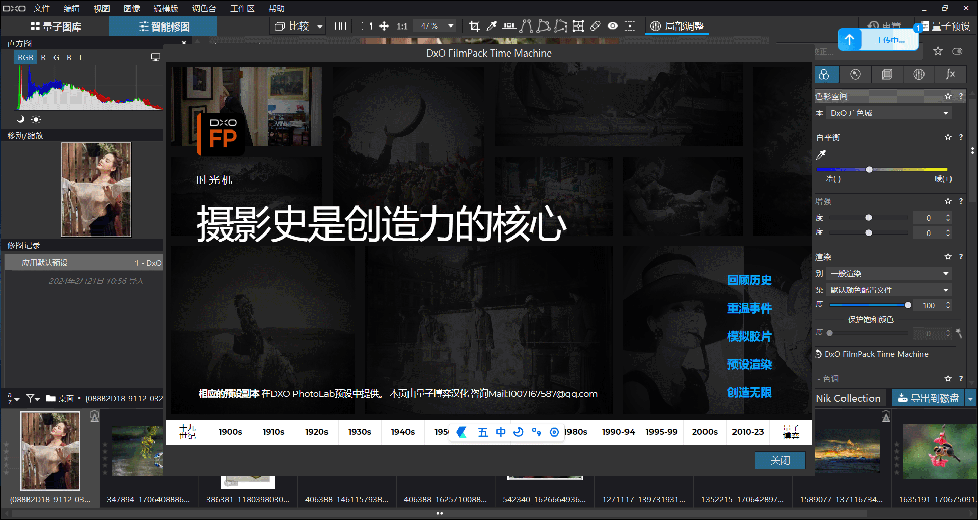Screen dimensions: 978x520
Task: Select G channel in histogram
Action: tap(56, 57)
